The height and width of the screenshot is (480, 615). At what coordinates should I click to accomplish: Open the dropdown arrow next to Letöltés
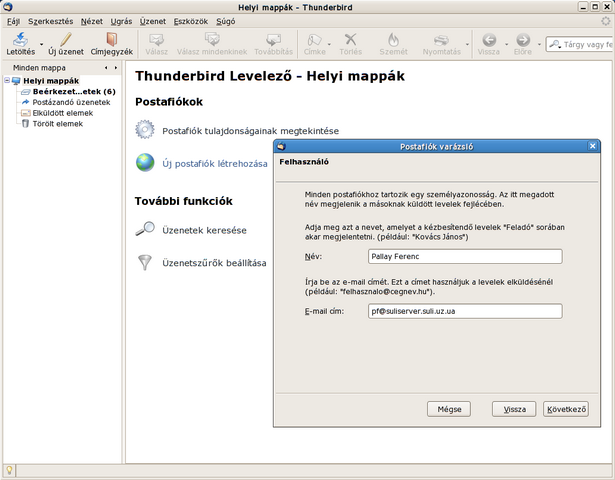[41, 43]
